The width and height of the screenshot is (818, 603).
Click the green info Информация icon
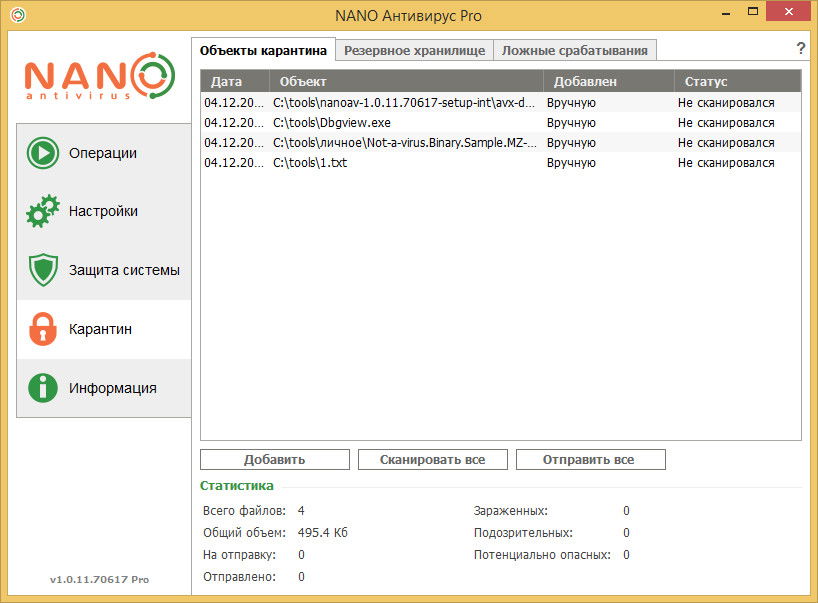click(43, 388)
